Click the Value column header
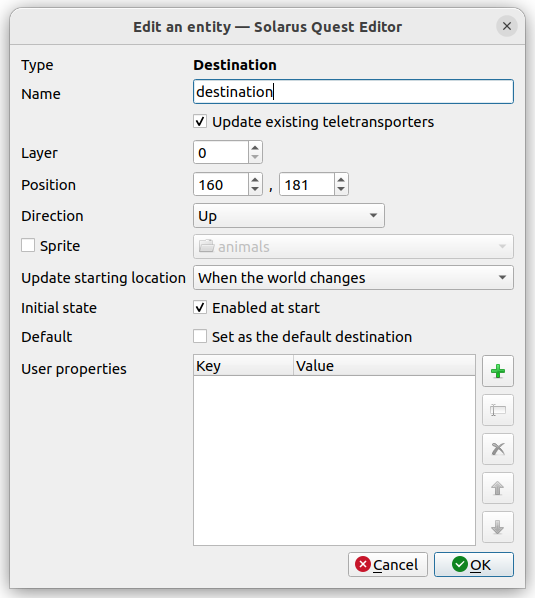535x598 pixels. (384, 365)
